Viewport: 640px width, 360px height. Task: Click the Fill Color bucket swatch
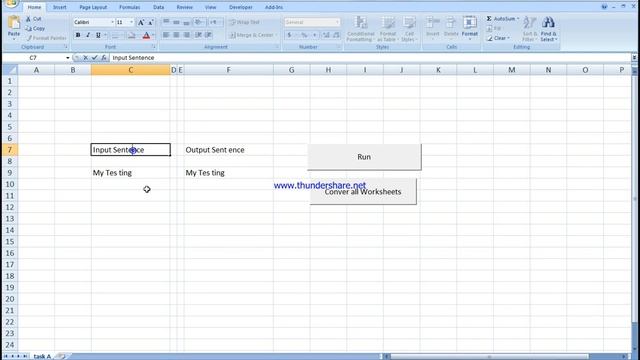[131, 36]
